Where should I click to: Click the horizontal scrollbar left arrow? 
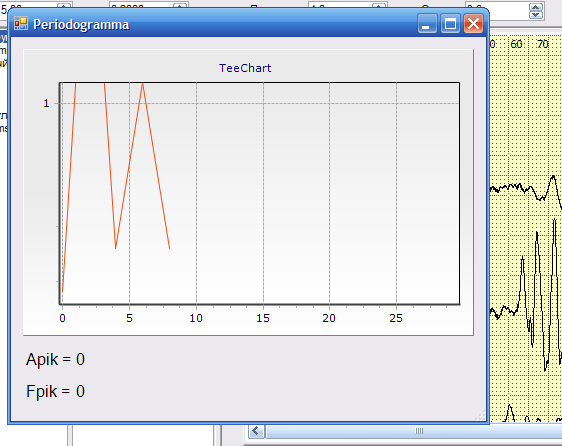tap(256, 431)
